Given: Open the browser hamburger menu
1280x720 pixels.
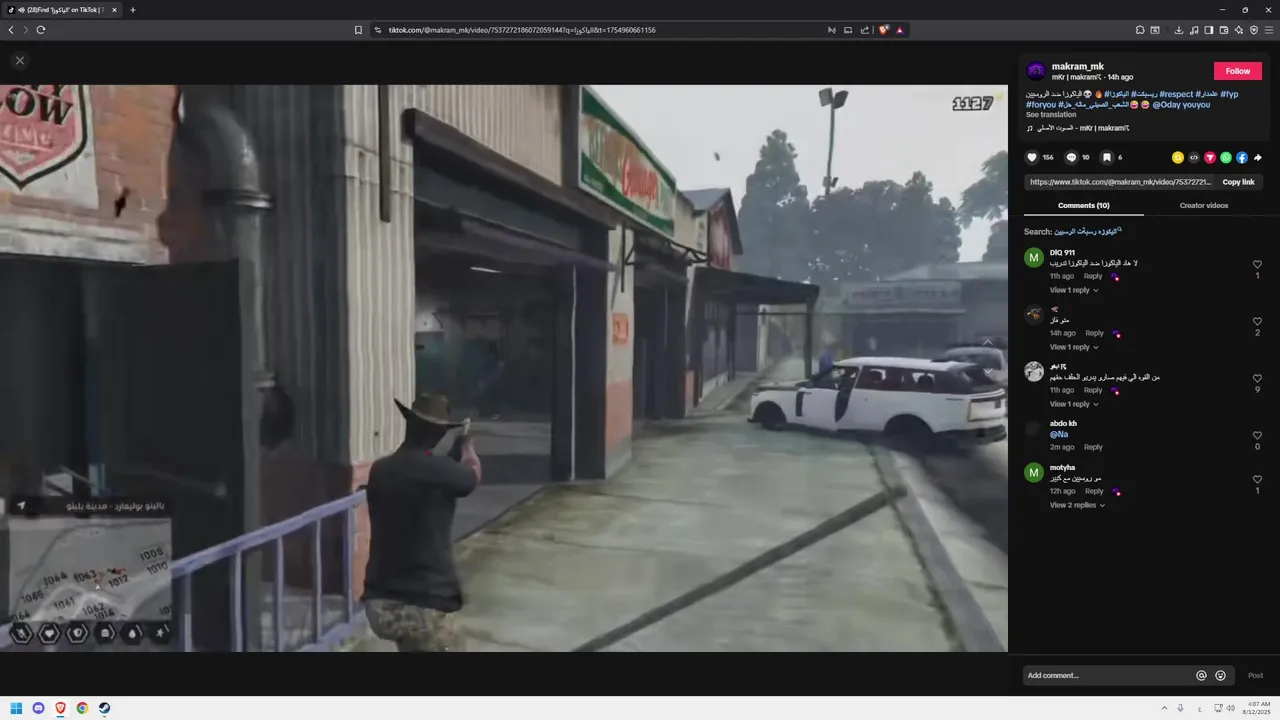Looking at the screenshot, I should [1268, 30].
